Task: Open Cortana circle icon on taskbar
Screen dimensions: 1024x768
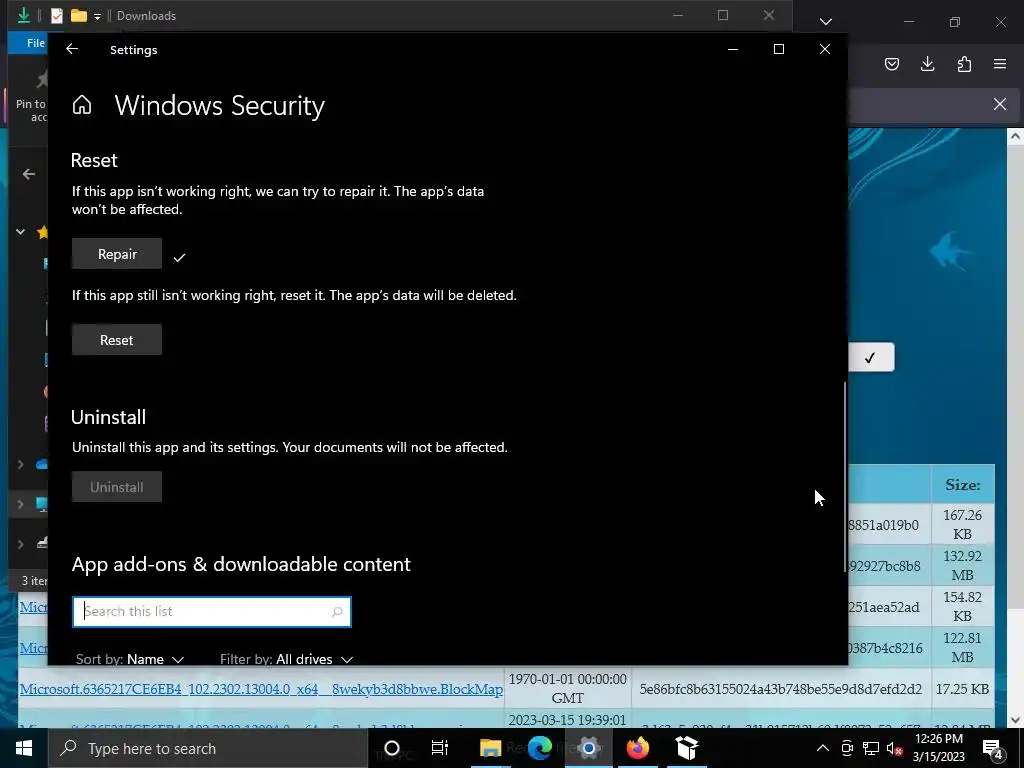Action: 392,748
